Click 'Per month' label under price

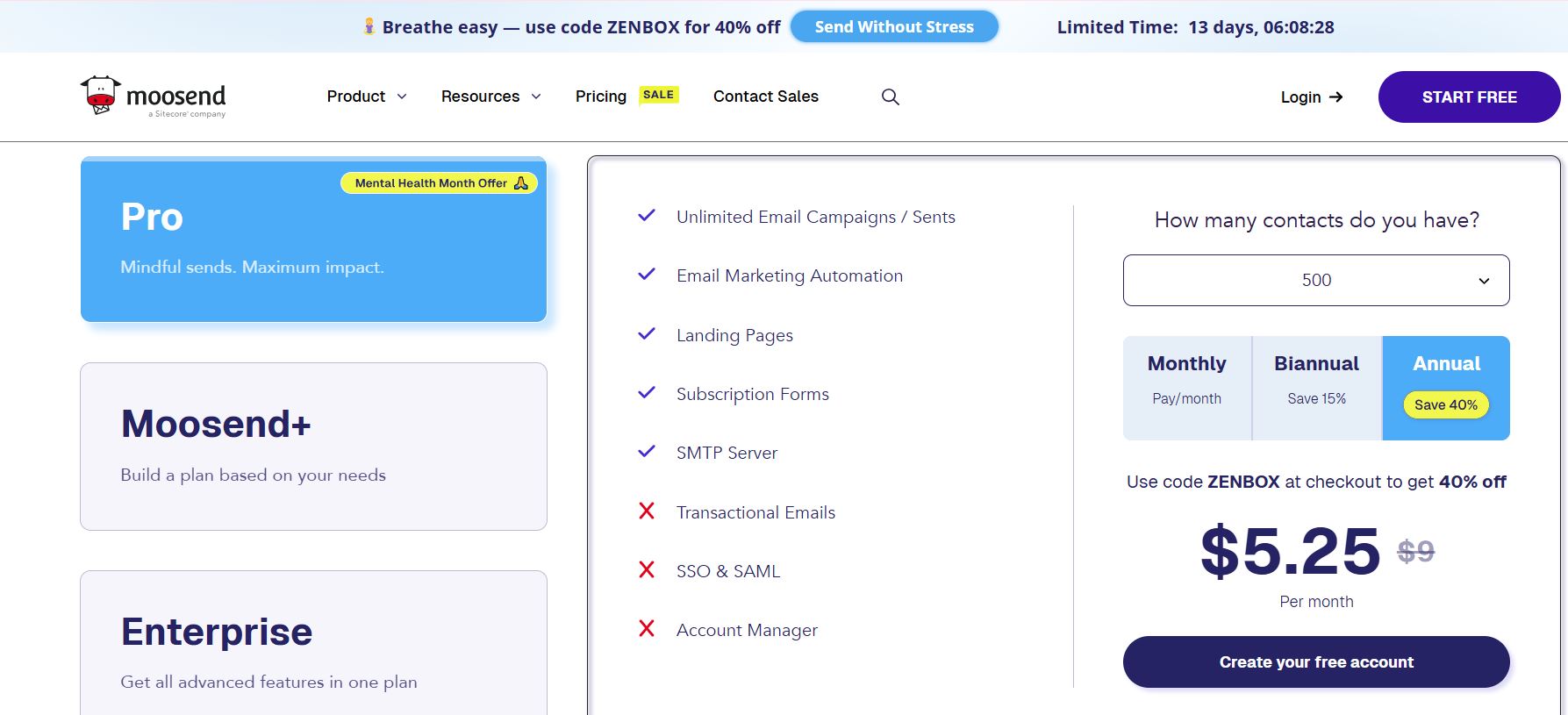(1316, 602)
